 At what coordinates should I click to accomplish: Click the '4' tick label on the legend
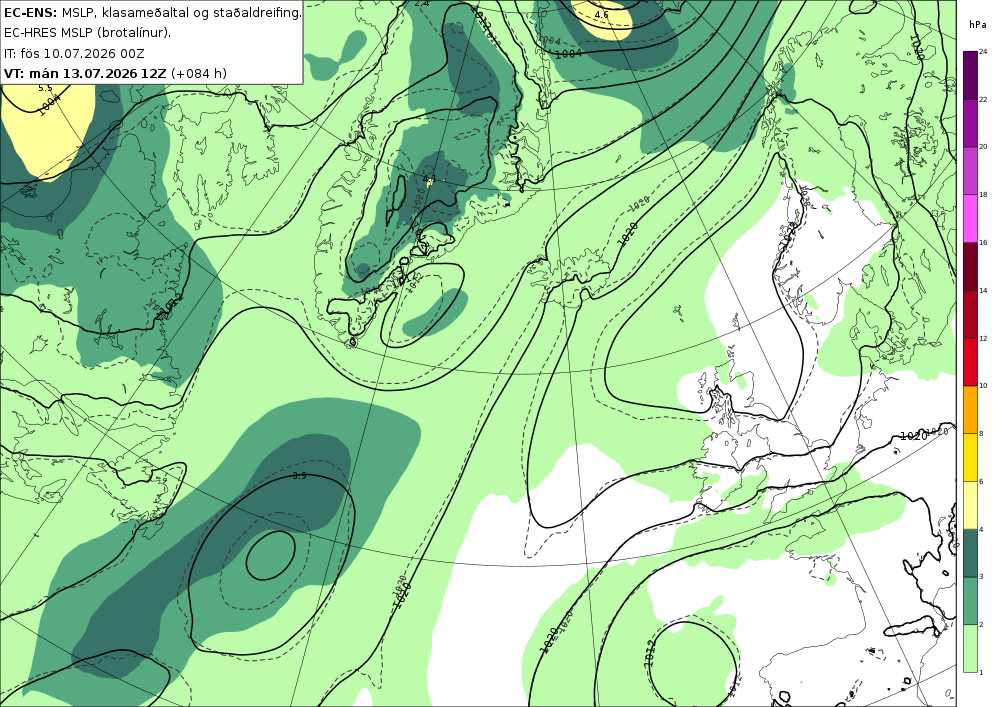pyautogui.click(x=981, y=529)
